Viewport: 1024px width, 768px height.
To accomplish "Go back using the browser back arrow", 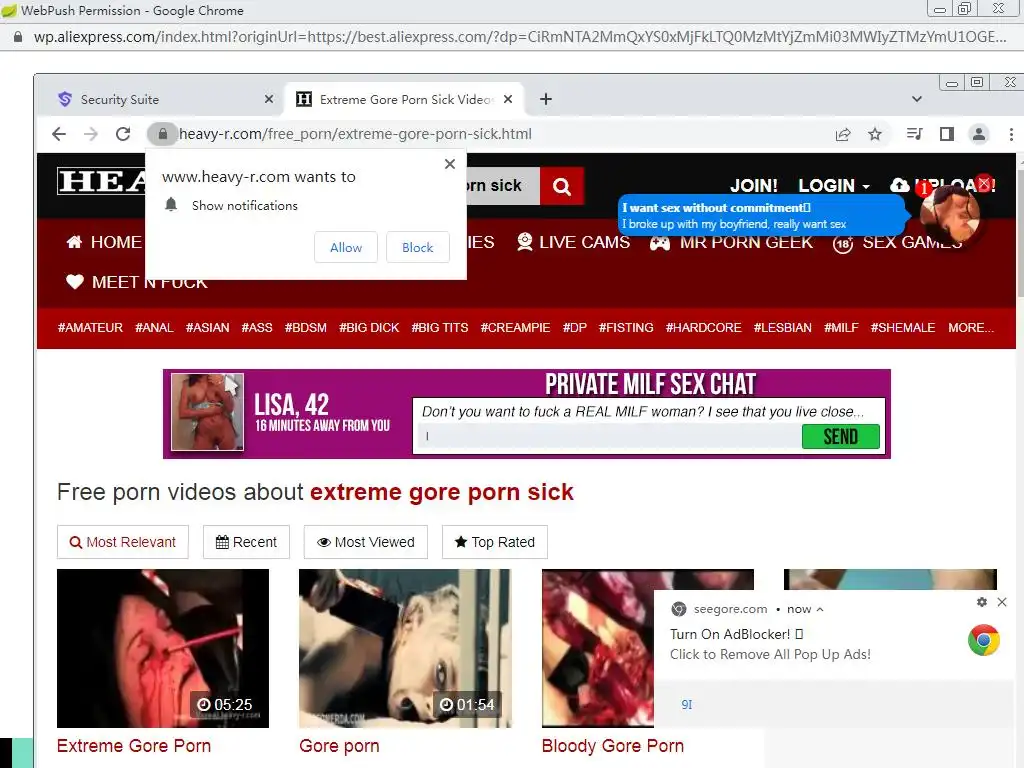I will pyautogui.click(x=59, y=134).
